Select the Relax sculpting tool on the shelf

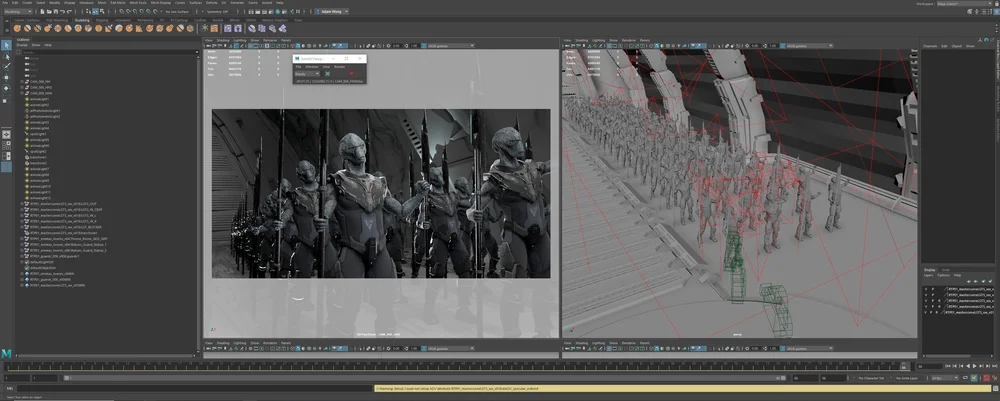point(38,28)
